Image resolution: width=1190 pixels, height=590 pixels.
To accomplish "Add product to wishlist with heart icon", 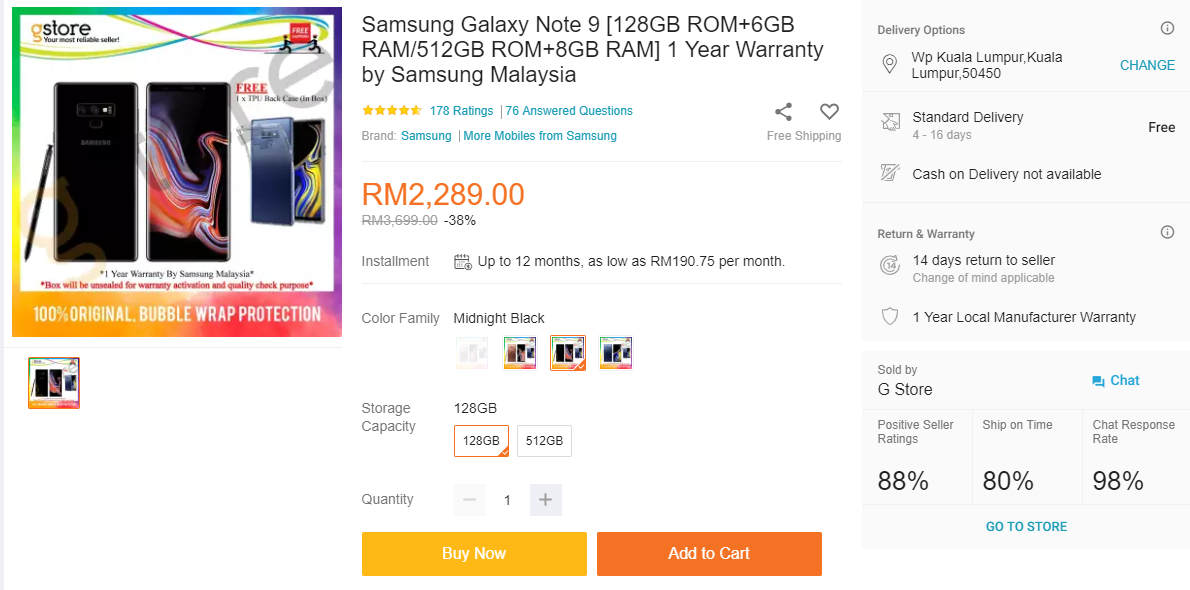I will [x=829, y=112].
